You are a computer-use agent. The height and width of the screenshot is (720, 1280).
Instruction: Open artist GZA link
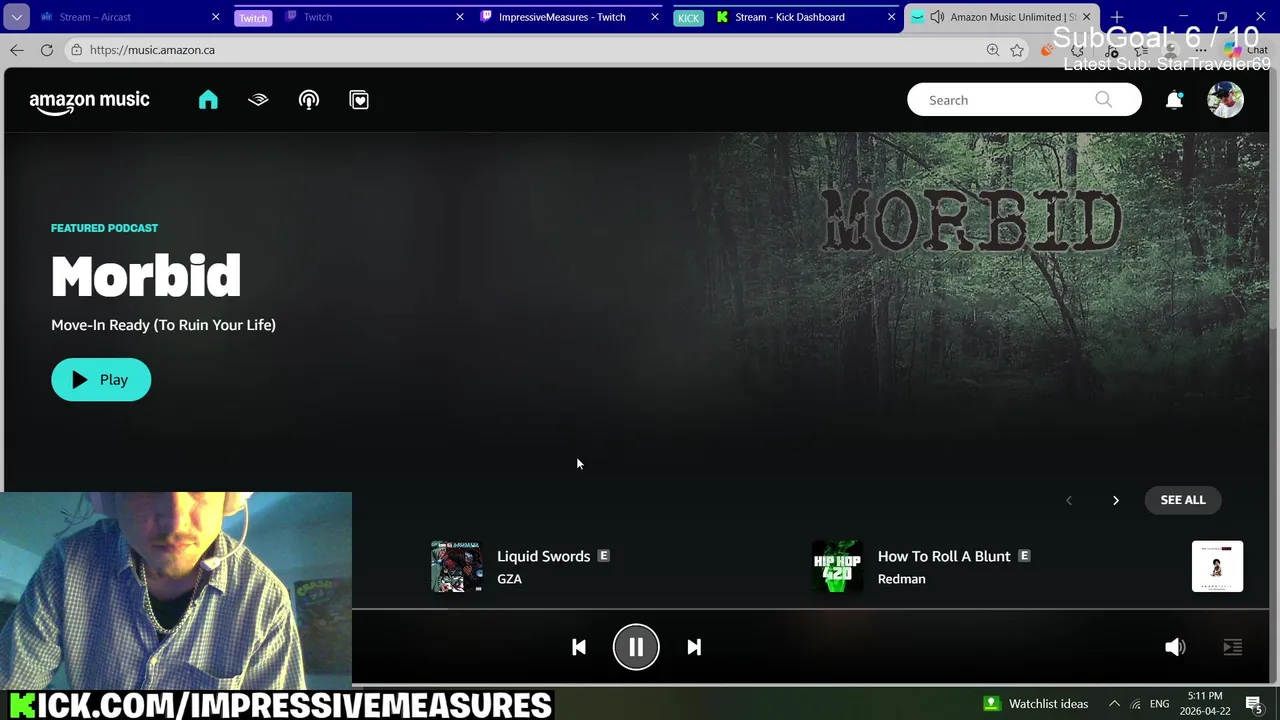click(509, 579)
